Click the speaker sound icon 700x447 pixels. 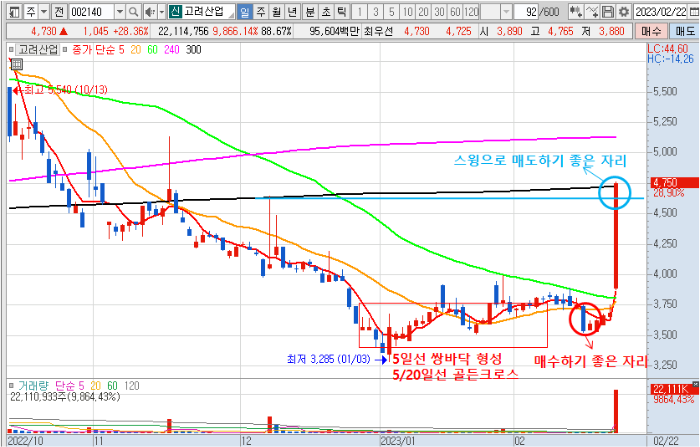(x=150, y=12)
